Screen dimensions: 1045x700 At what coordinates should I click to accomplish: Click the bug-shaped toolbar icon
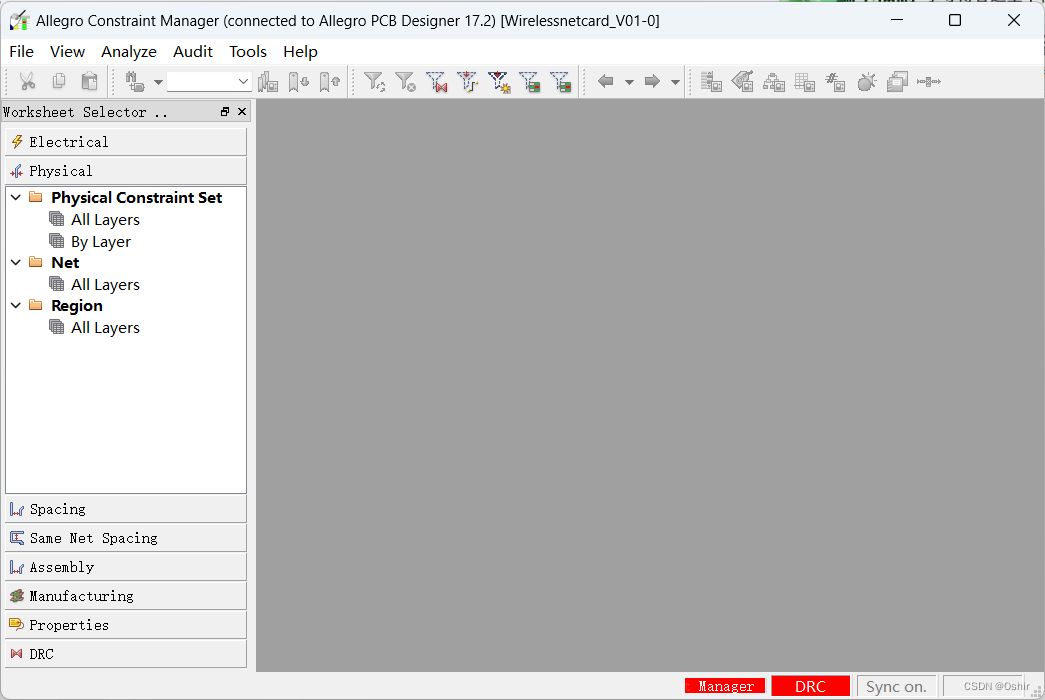coord(867,82)
